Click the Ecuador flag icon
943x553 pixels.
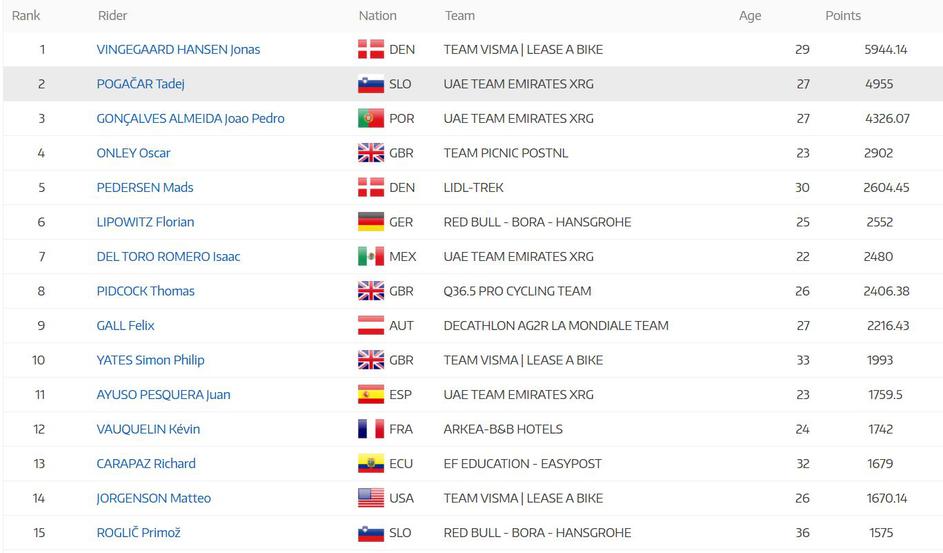pyautogui.click(x=371, y=464)
